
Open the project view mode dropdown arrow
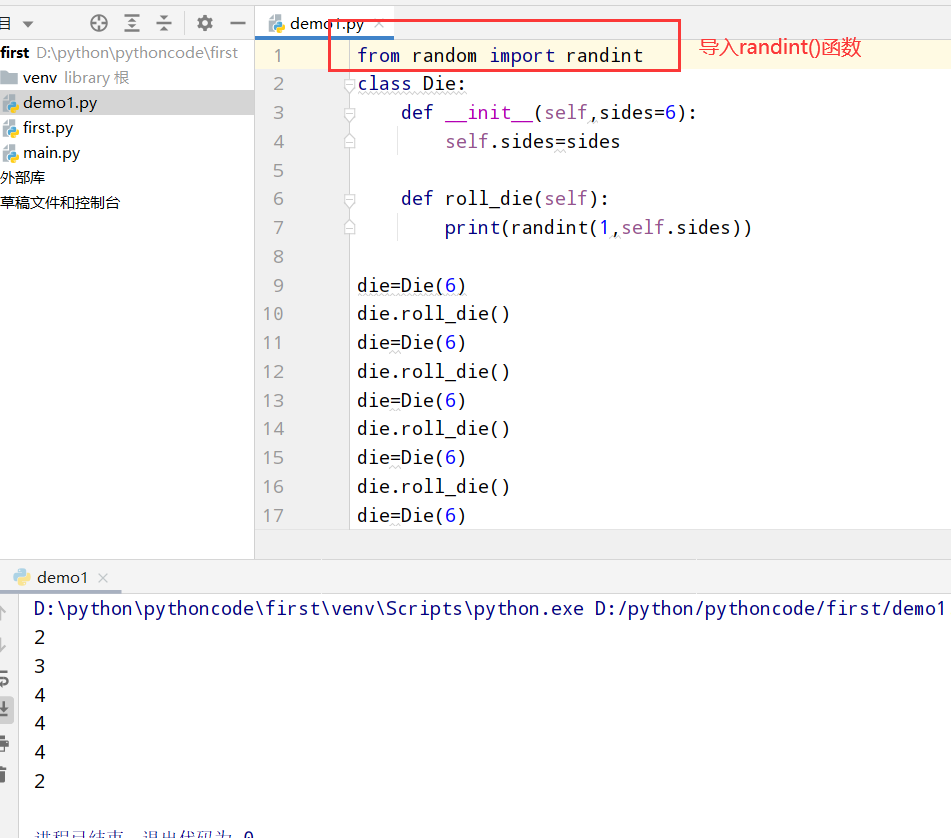pos(28,24)
